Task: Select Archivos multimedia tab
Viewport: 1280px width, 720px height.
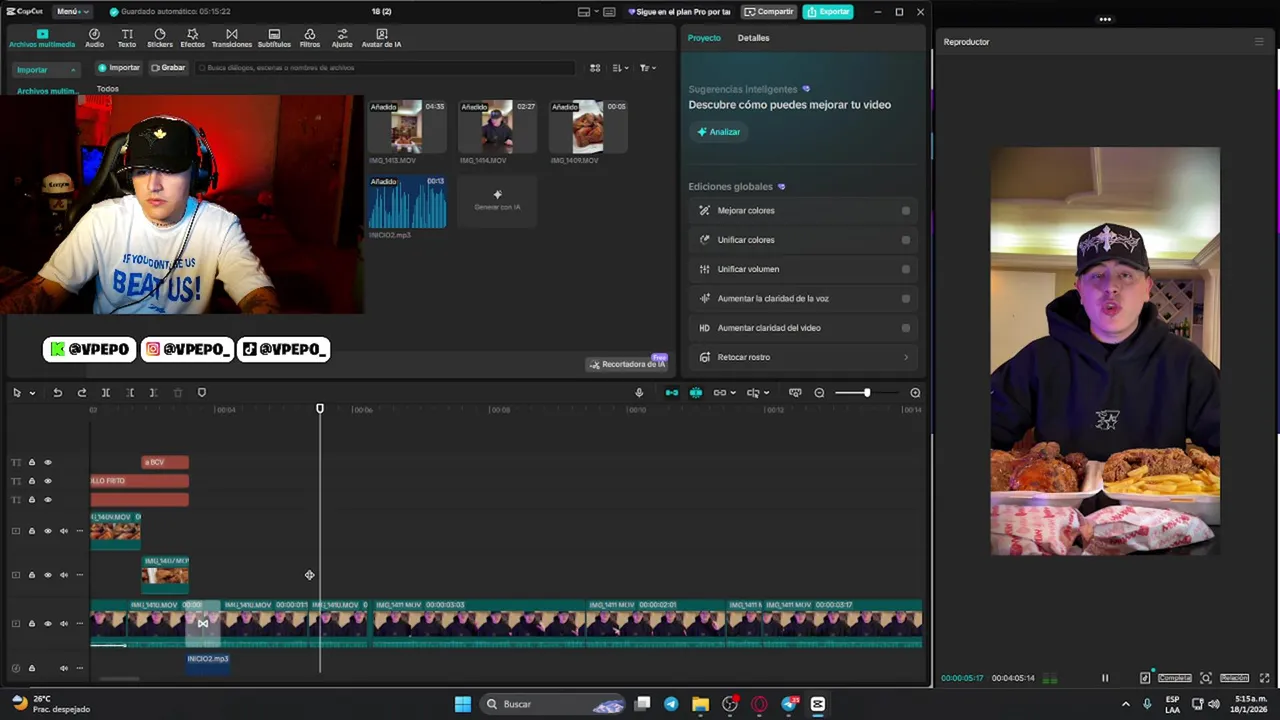Action: point(42,38)
